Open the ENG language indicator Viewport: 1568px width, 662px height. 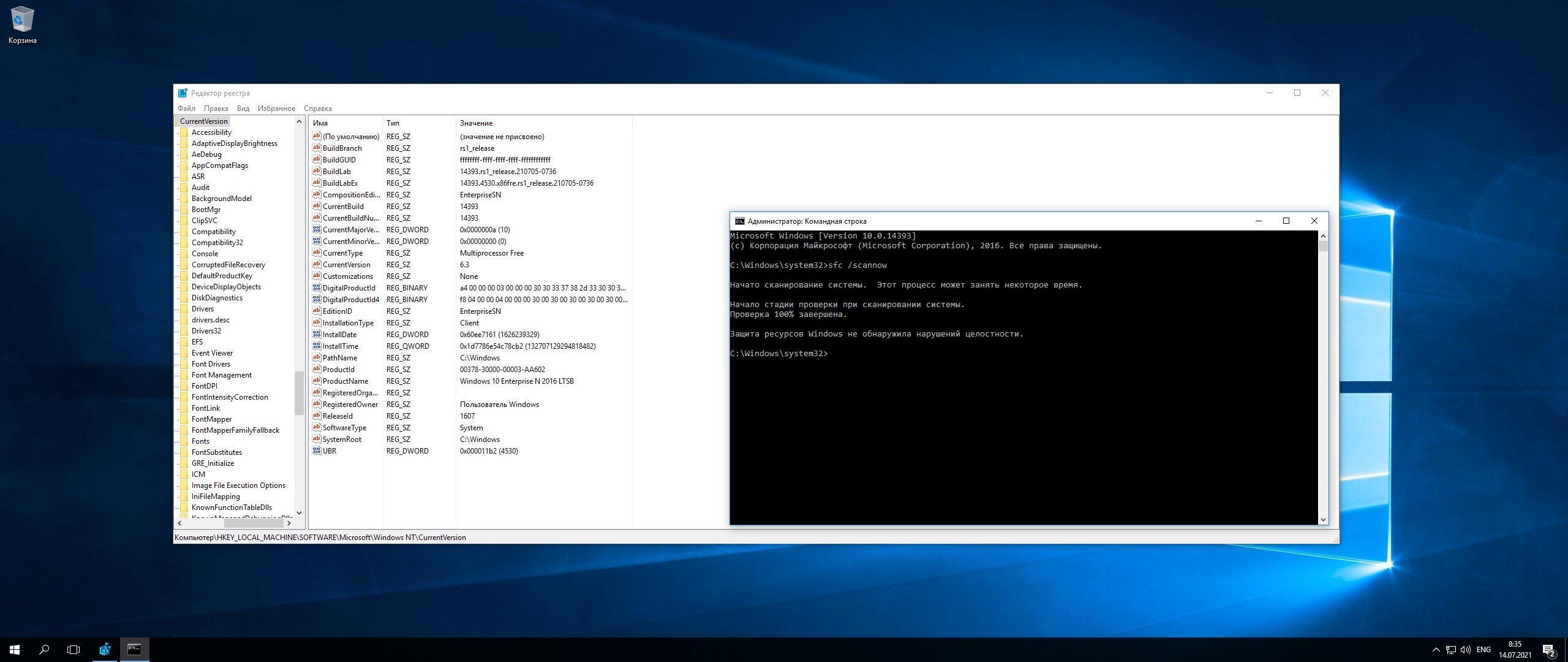coord(1484,650)
